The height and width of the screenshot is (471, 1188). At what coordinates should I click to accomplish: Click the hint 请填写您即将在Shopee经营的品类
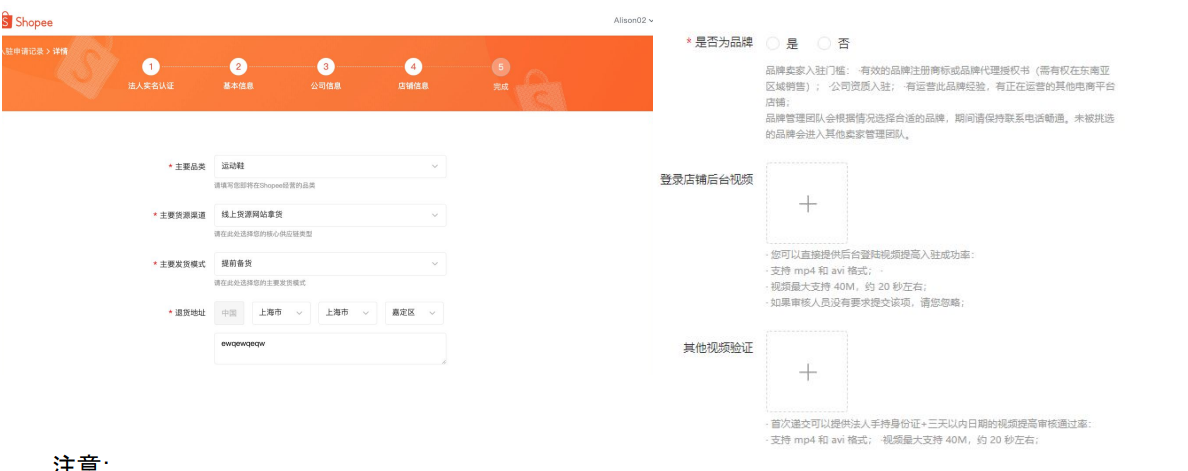coord(264,186)
